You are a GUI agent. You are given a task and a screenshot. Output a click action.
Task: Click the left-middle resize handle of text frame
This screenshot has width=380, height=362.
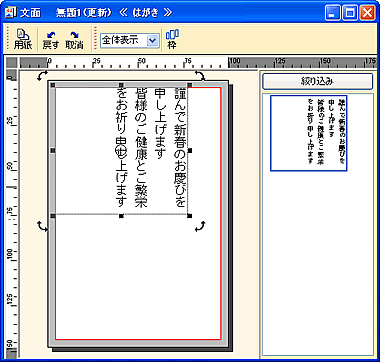53,151
